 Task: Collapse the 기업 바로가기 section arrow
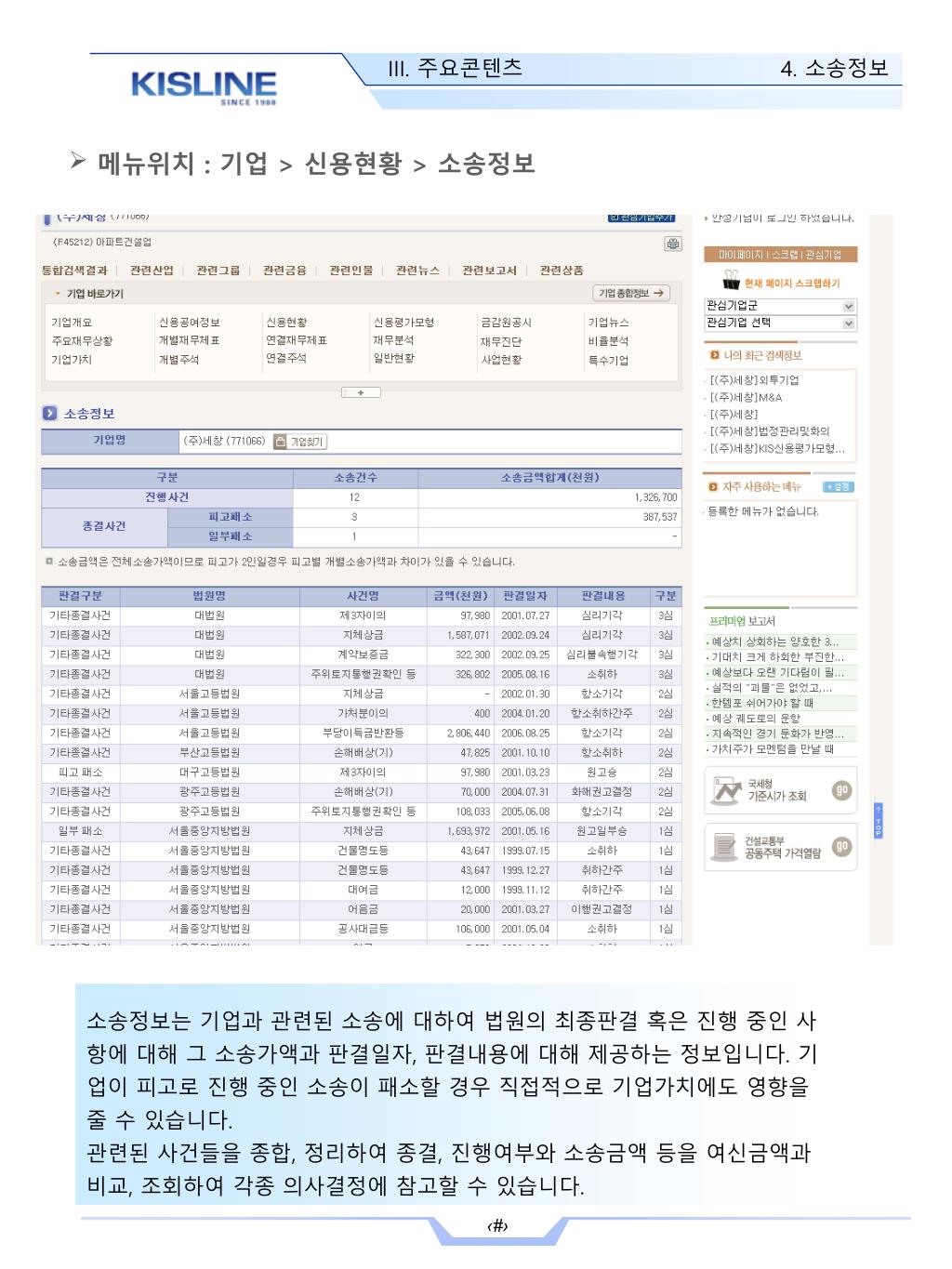pos(57,294)
